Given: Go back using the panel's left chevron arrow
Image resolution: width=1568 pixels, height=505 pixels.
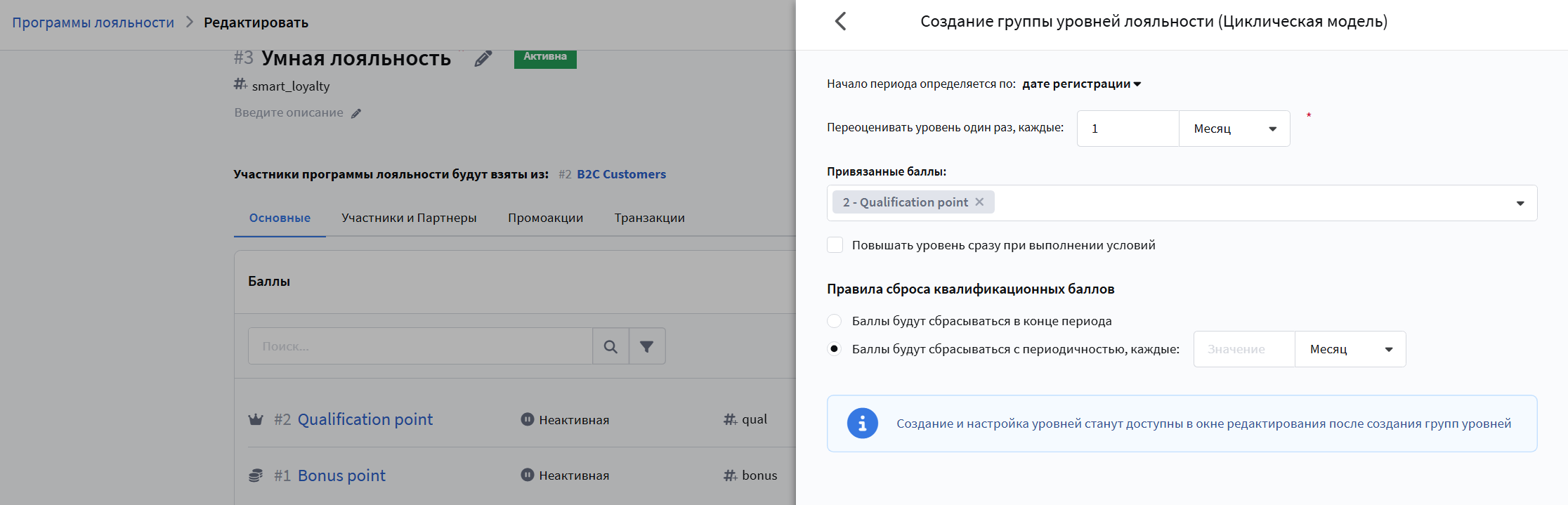Looking at the screenshot, I should (x=840, y=21).
